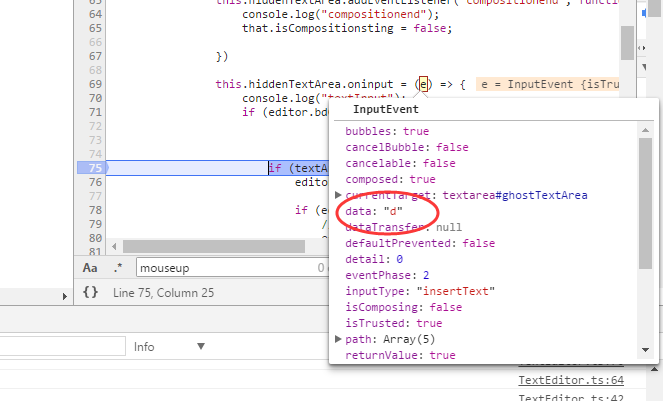
Task: Toggle match case 'Aa' search option
Action: 90,268
